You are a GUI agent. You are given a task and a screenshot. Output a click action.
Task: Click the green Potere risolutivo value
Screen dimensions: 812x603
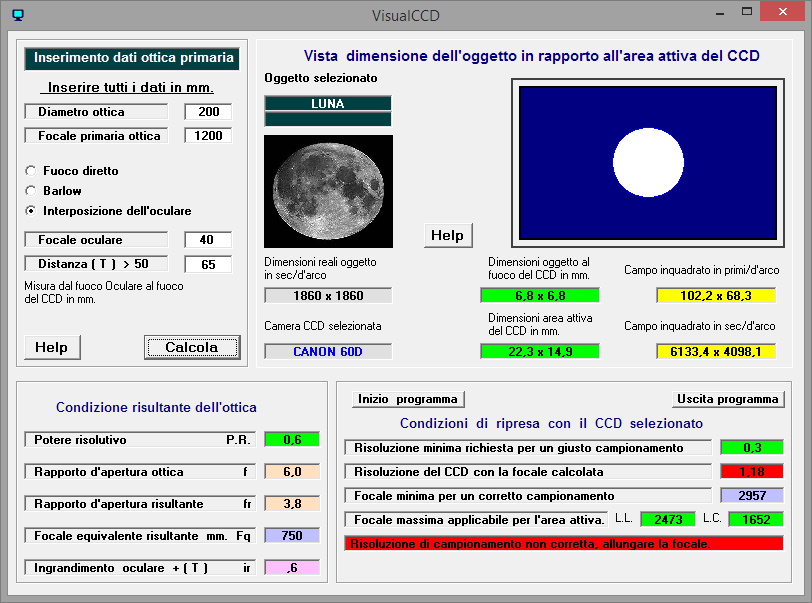pyautogui.click(x=291, y=439)
